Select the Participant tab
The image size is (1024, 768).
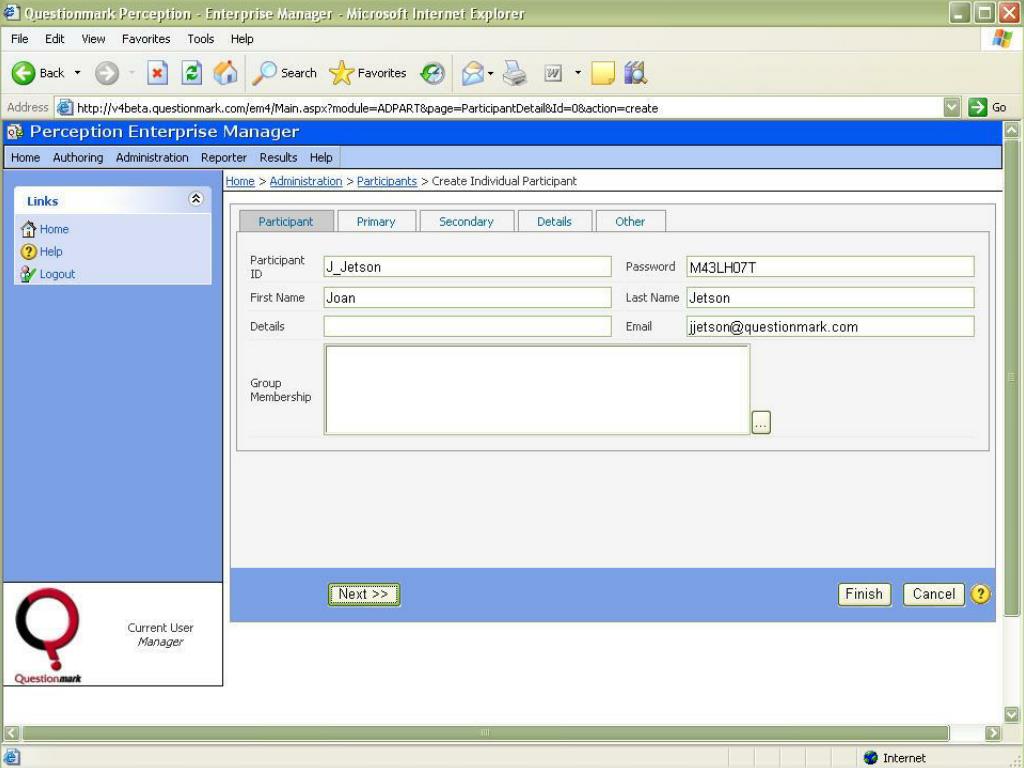click(x=286, y=221)
